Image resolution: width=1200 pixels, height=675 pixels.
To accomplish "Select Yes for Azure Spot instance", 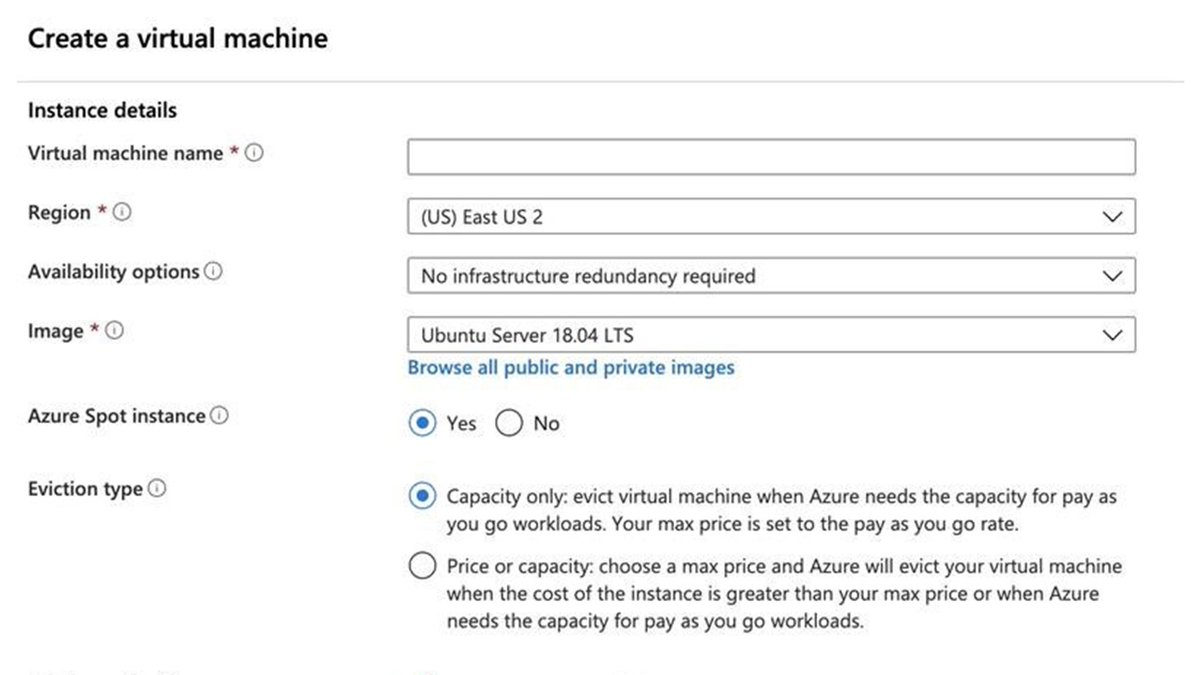I will (423, 423).
